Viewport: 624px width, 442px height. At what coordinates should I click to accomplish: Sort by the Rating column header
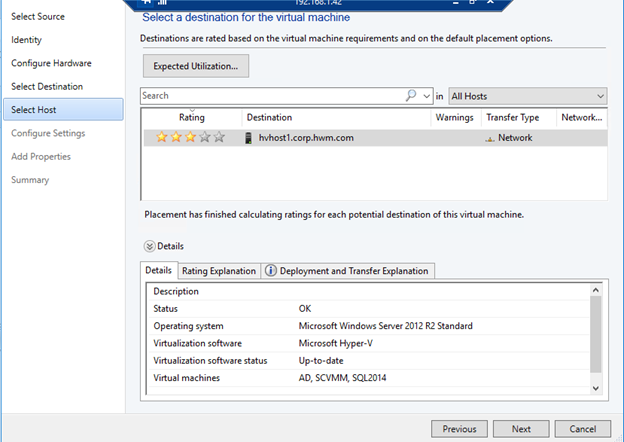pyautogui.click(x=192, y=117)
